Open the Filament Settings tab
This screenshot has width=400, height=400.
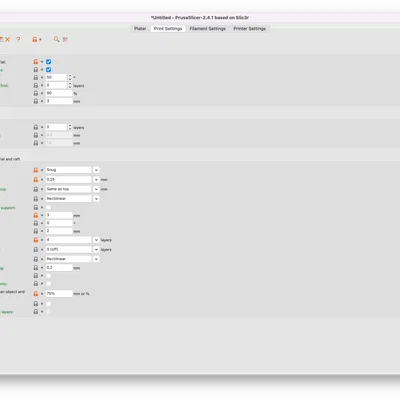pyautogui.click(x=208, y=29)
